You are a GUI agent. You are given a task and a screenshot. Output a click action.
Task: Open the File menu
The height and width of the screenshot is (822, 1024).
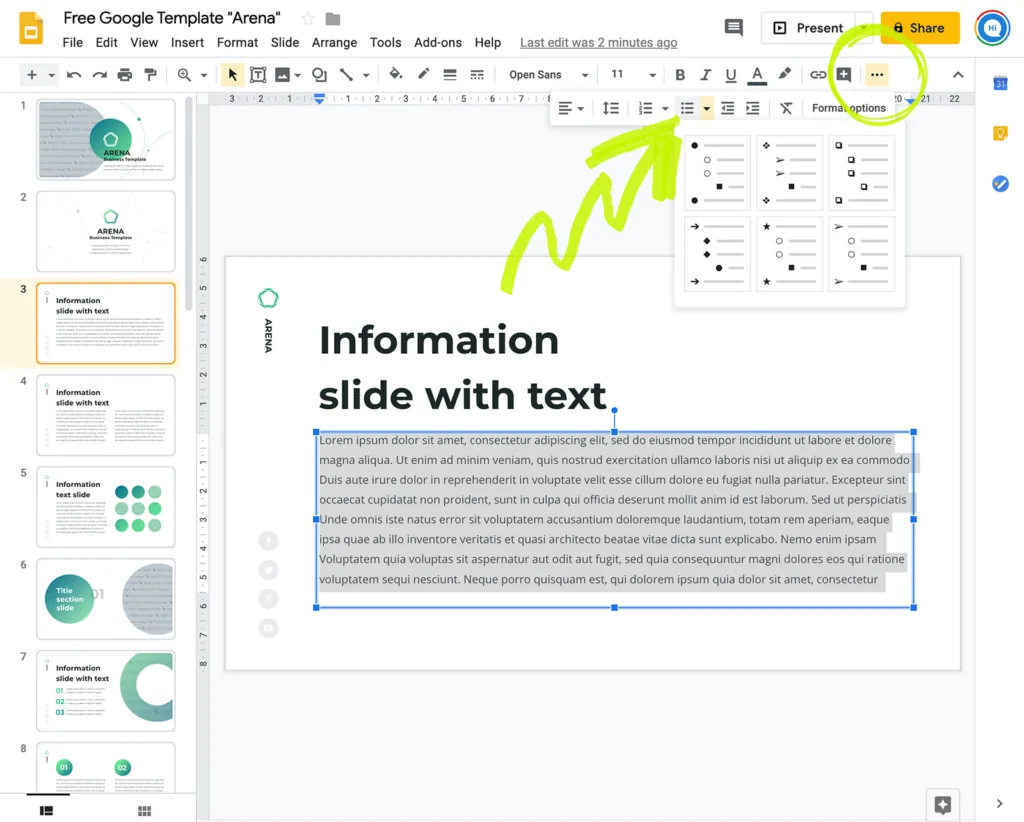[72, 42]
